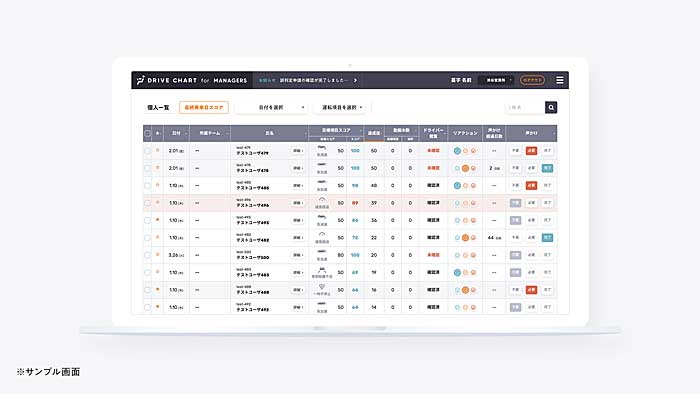Check the checkbox for the 44-day elapsed row
Screen dimensions: 700x394
(147, 238)
